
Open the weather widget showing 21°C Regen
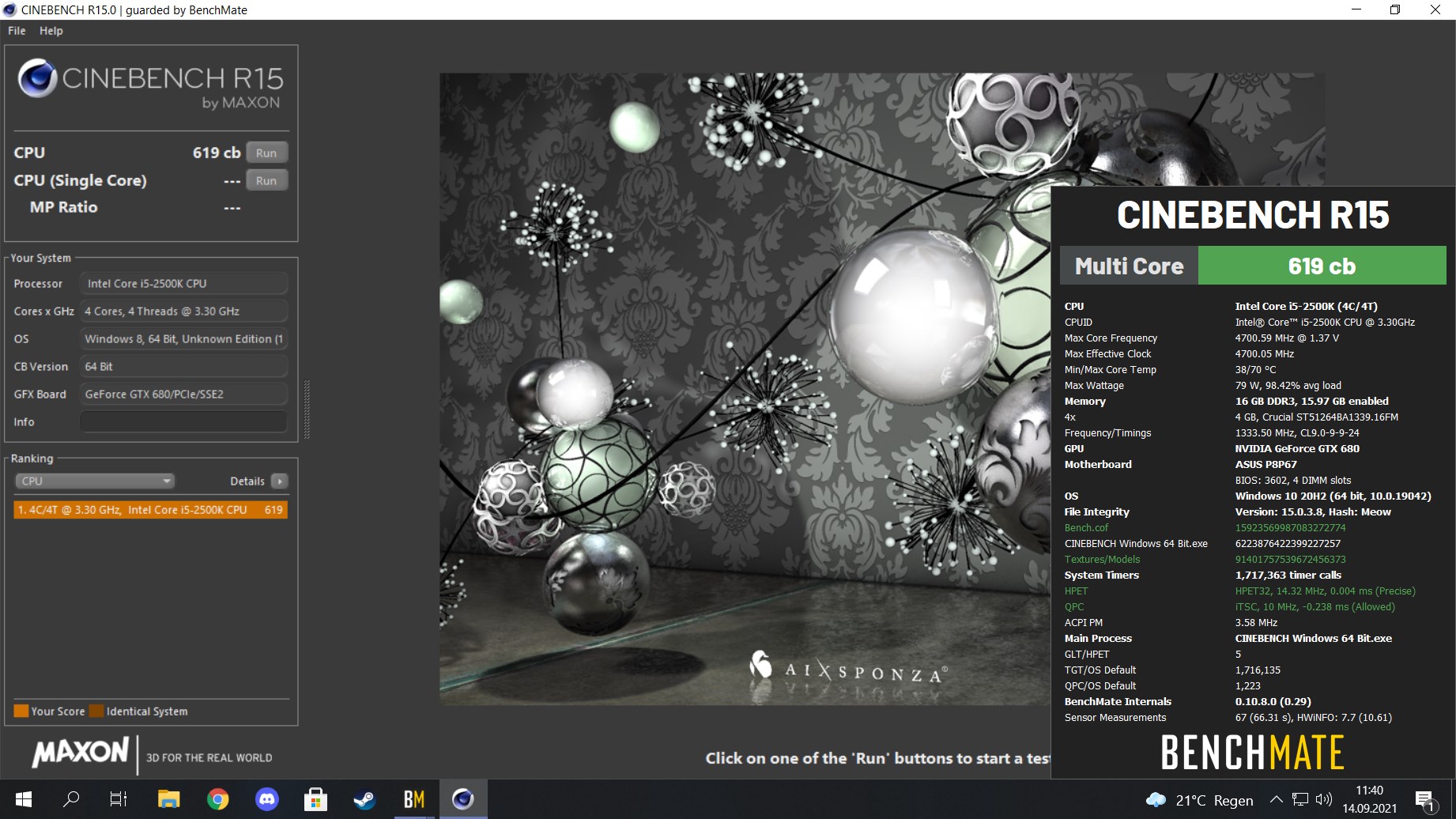click(x=1200, y=800)
